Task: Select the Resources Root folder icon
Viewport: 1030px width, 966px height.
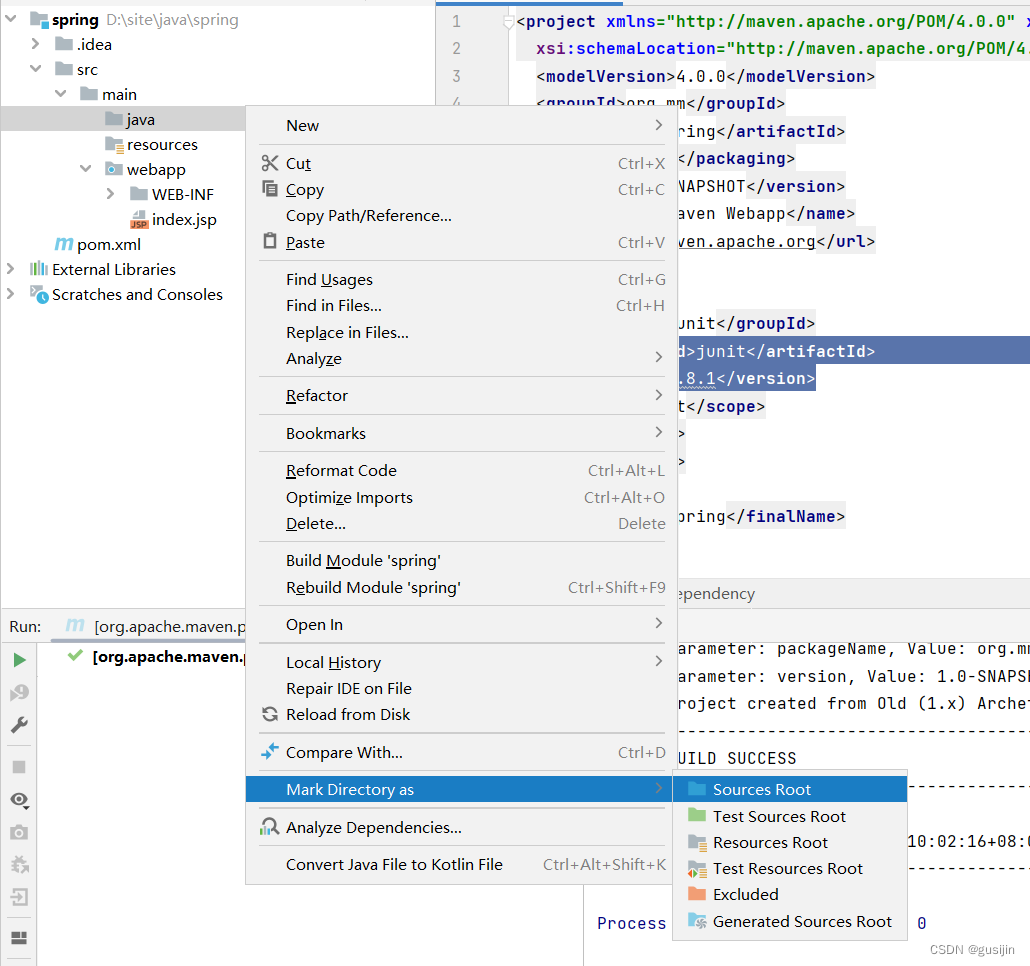Action: click(696, 842)
